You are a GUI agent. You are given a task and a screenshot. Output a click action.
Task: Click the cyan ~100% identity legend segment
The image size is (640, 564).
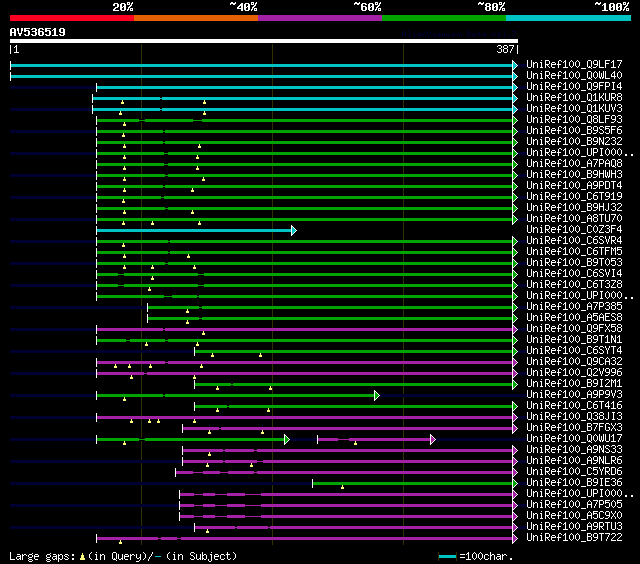pos(569,18)
